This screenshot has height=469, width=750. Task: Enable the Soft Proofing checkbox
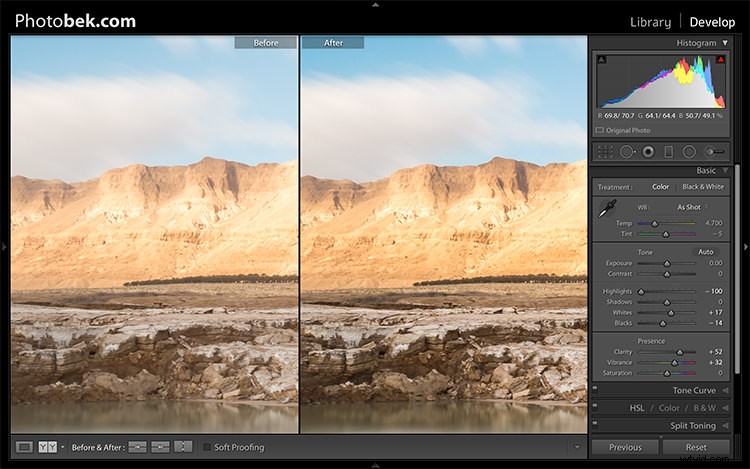(x=207, y=447)
